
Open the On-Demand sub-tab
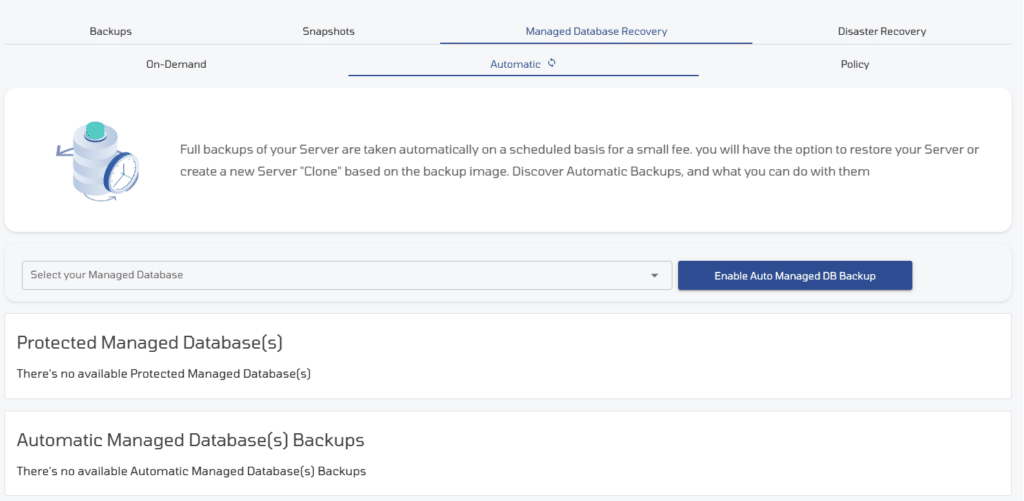pyautogui.click(x=176, y=64)
